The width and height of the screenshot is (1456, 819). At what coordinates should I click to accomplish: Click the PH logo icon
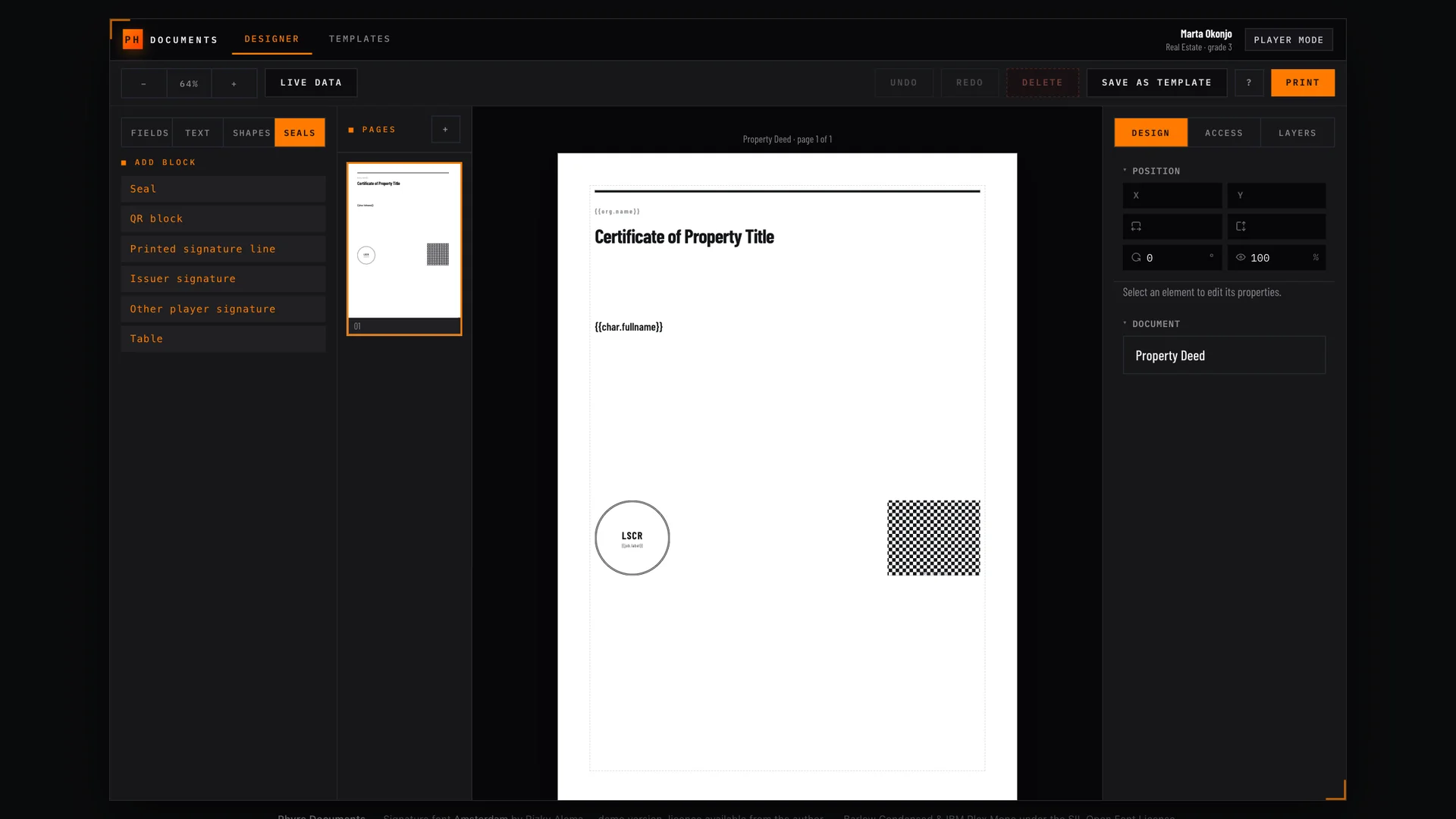coord(133,39)
